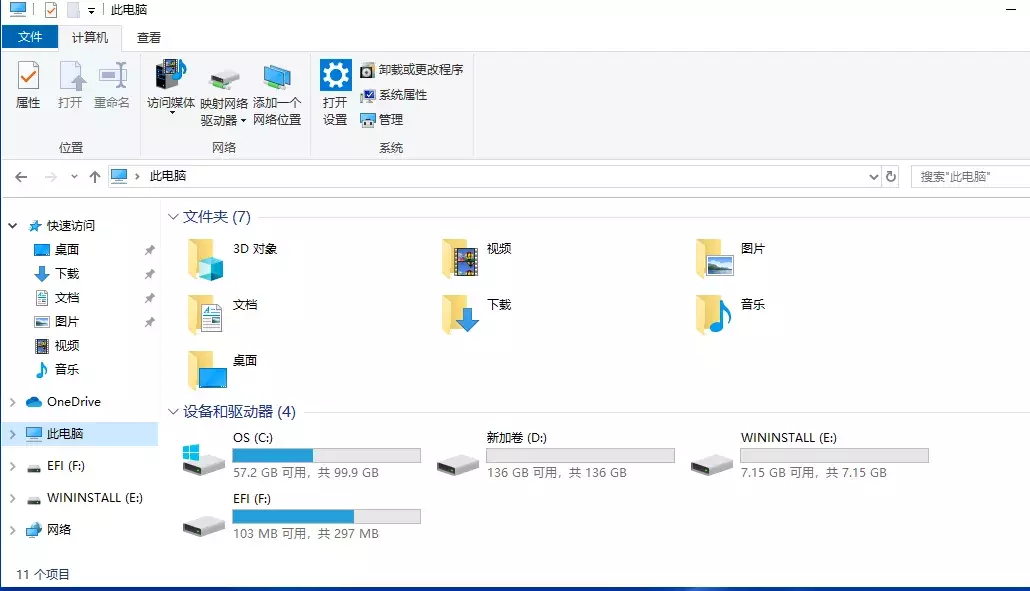This screenshot has height=591, width=1030.
Task: Expand 网络 tree node arrow
Action: (12, 530)
